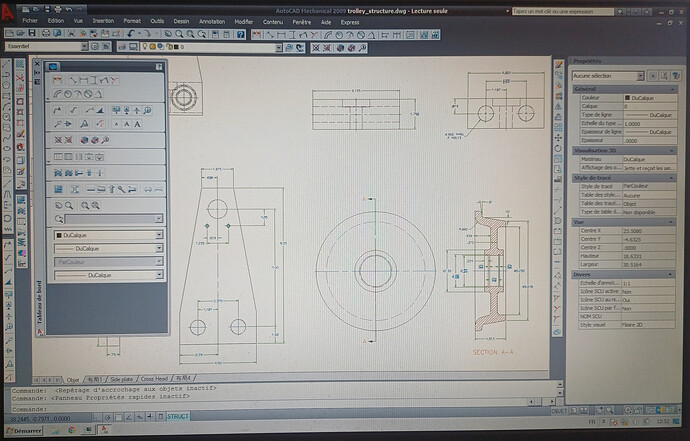Open the dashboard linetype DuCalque dropdown

[159, 248]
